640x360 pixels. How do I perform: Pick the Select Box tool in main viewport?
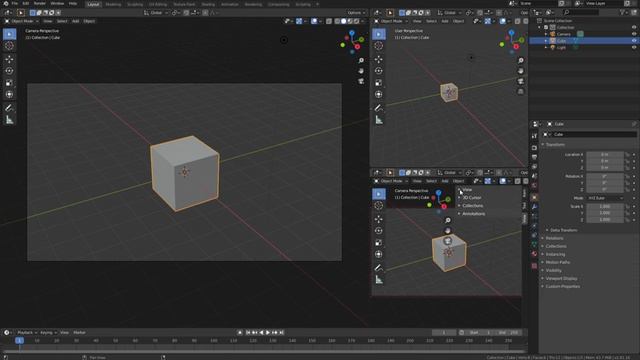pos(9,34)
